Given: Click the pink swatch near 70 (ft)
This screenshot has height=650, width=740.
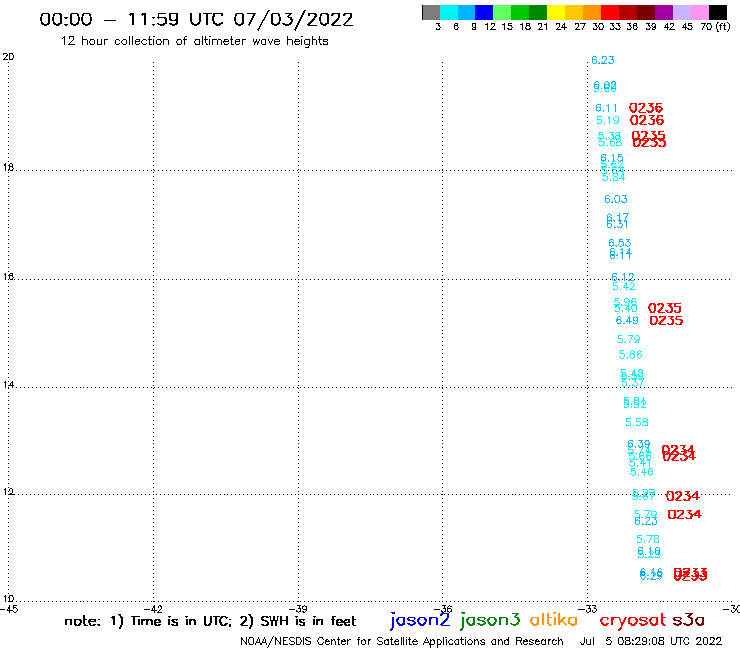Looking at the screenshot, I should [699, 12].
